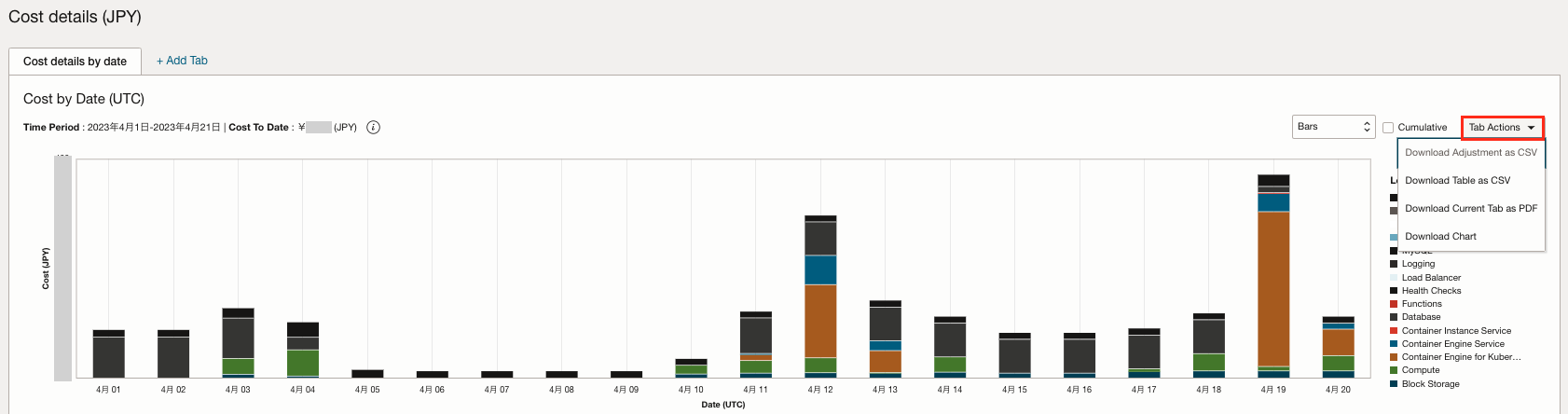This screenshot has width=1568, height=414.
Task: Toggle the Cumulative checkbox
Action: pos(1388,128)
